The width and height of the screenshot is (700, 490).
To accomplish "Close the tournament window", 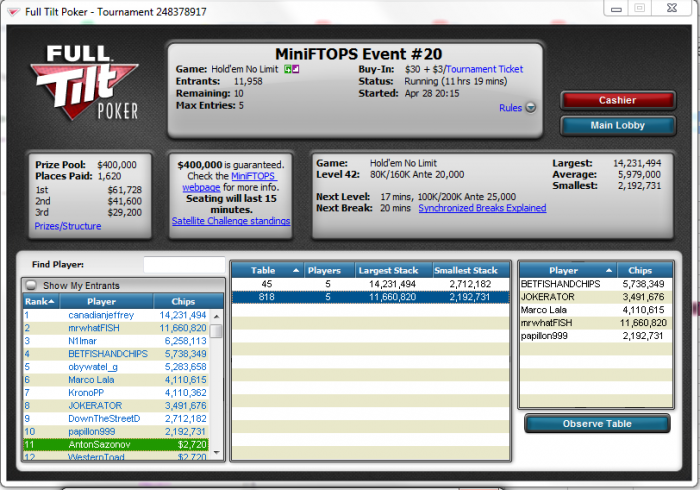I will point(672,8).
